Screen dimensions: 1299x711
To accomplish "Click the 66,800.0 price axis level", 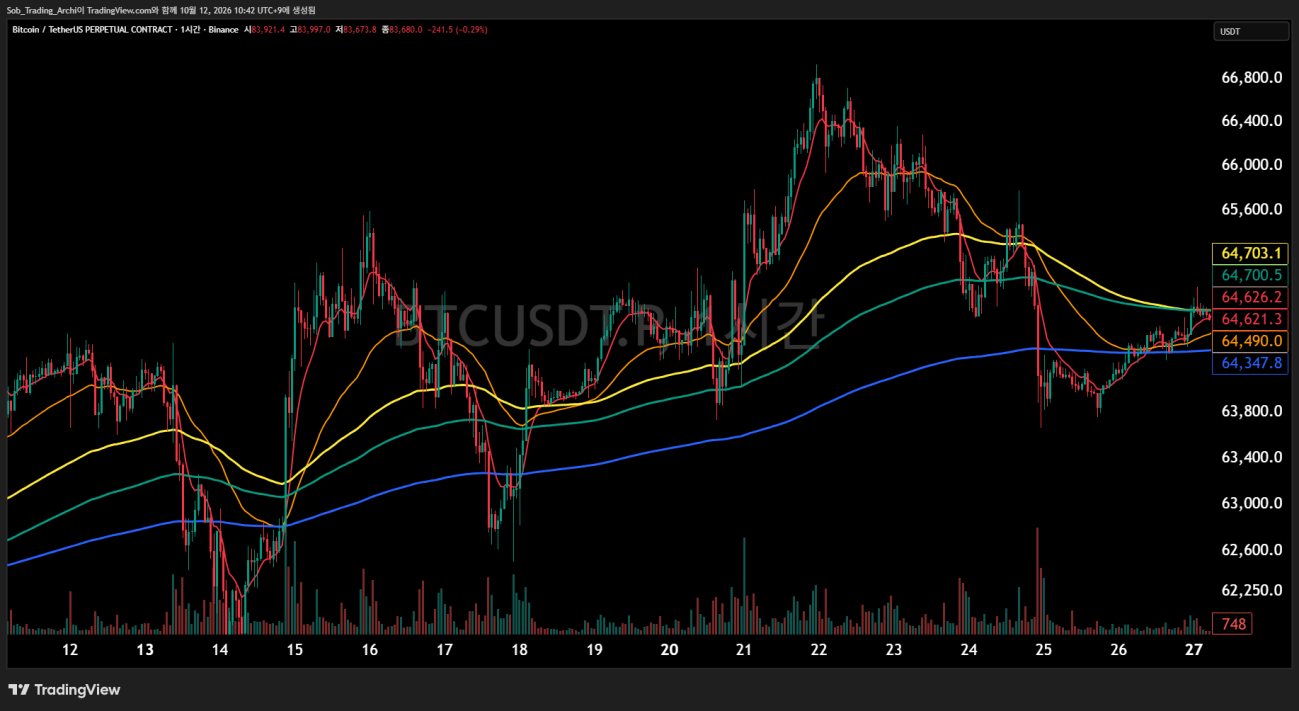I will point(1252,77).
